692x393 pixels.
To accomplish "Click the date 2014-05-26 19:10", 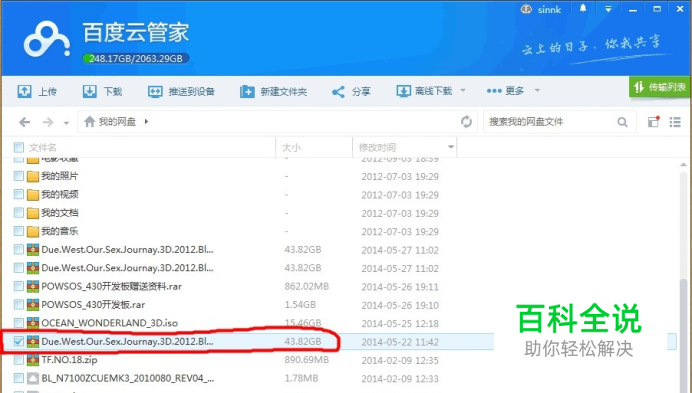I will tap(400, 305).
